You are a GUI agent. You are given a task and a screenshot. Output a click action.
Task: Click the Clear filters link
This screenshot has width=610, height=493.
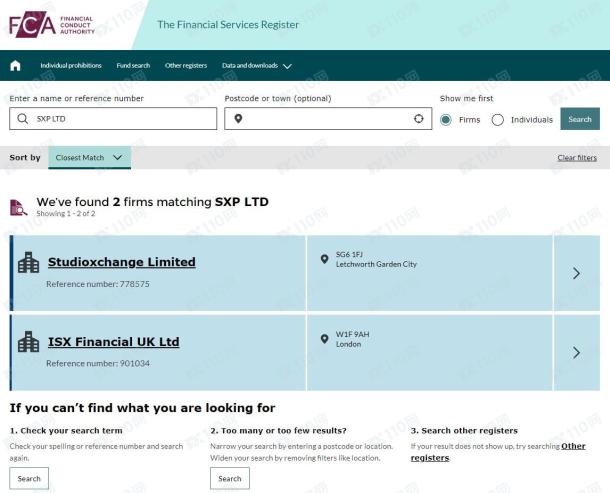(x=577, y=158)
